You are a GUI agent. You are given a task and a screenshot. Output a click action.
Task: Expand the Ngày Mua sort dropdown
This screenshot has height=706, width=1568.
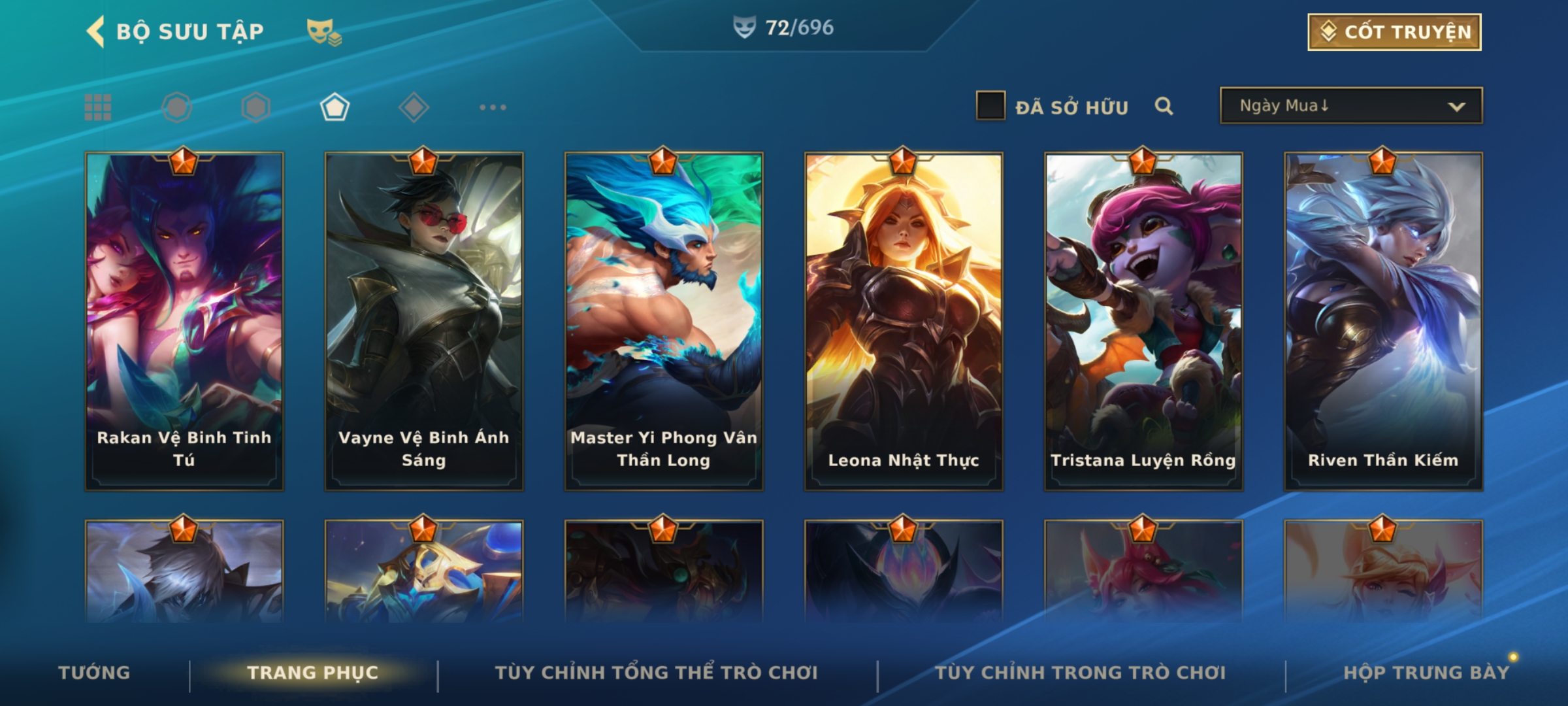[x=1351, y=106]
